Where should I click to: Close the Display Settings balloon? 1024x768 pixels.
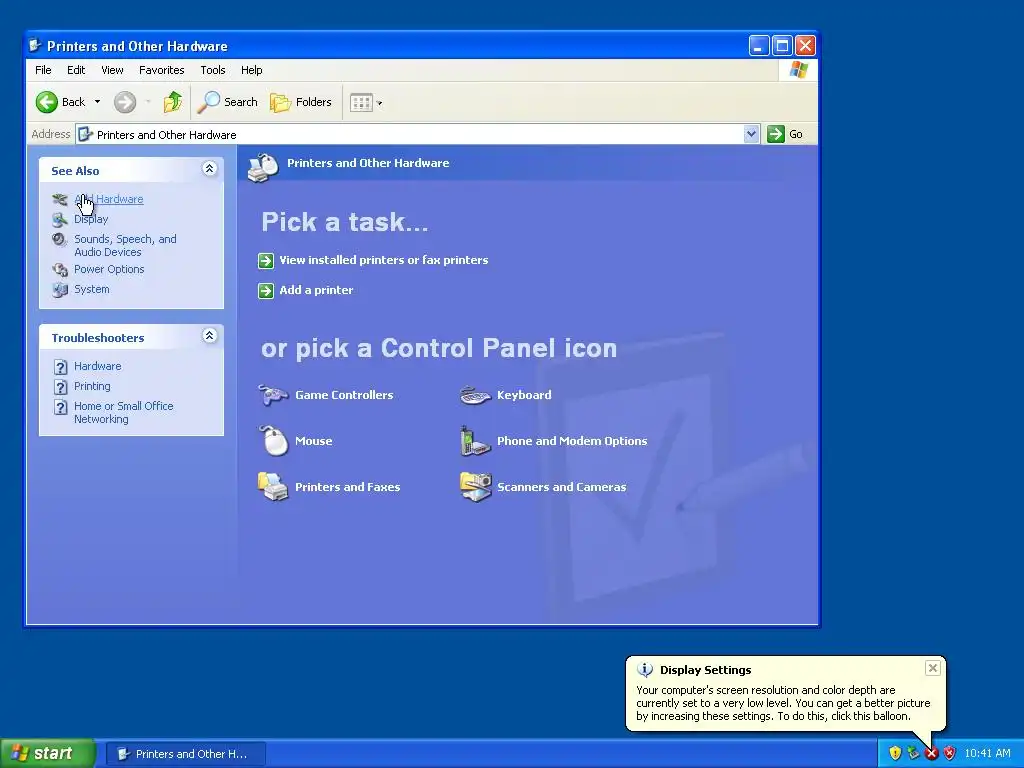click(x=933, y=667)
